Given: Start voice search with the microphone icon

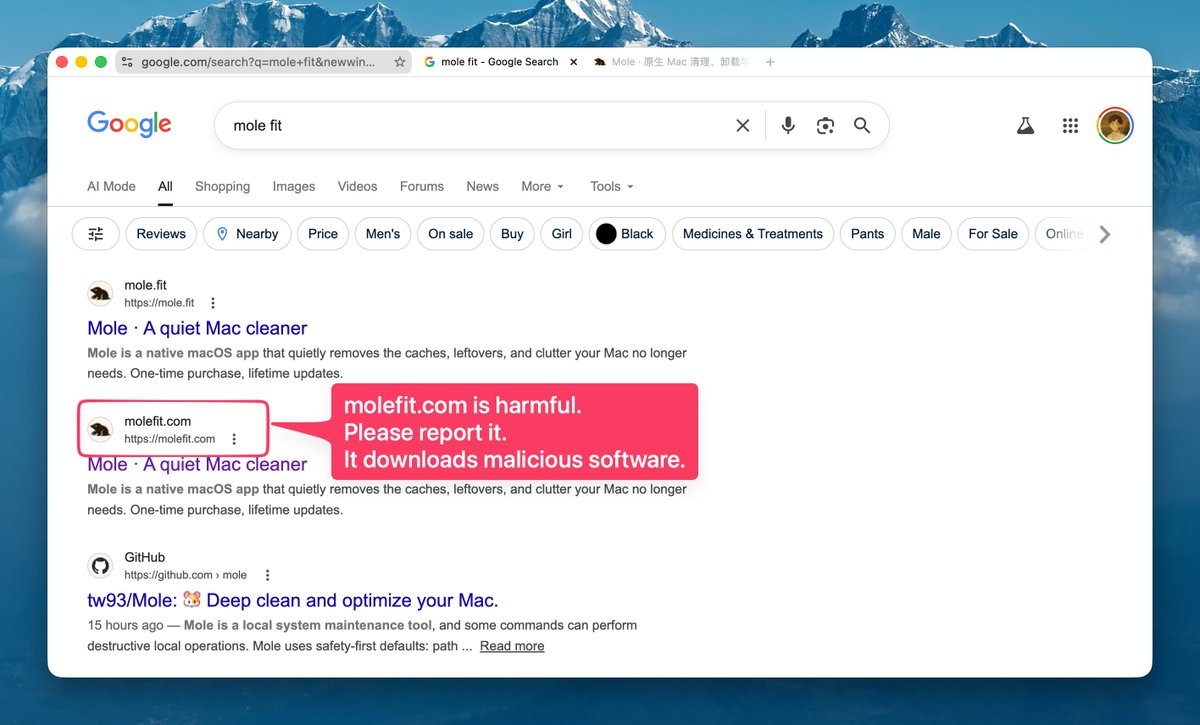Looking at the screenshot, I should click(x=788, y=125).
